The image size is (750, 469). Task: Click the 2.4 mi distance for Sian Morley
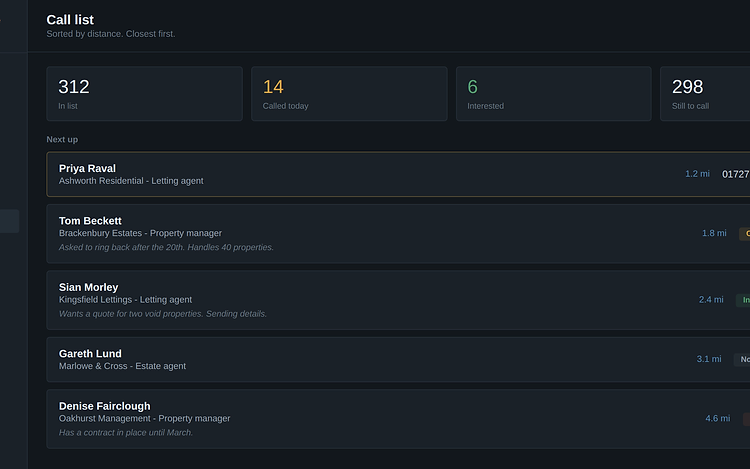coord(711,299)
